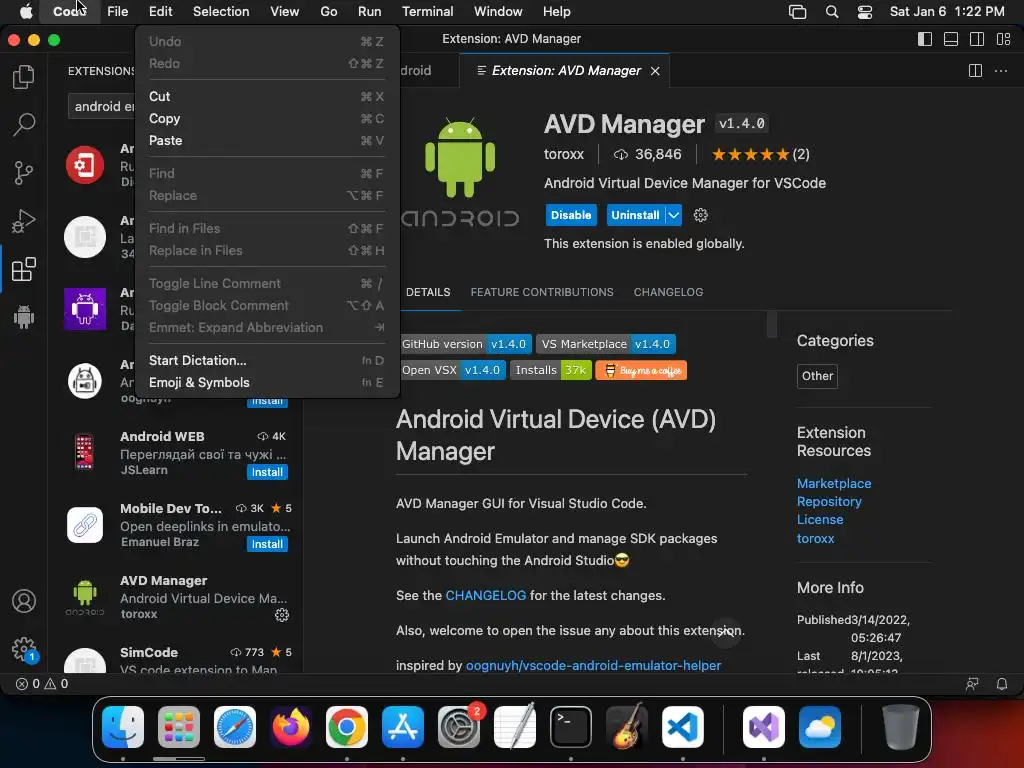This screenshot has width=1024, height=768.
Task: Open macOS Spotlight search icon
Action: coord(832,12)
